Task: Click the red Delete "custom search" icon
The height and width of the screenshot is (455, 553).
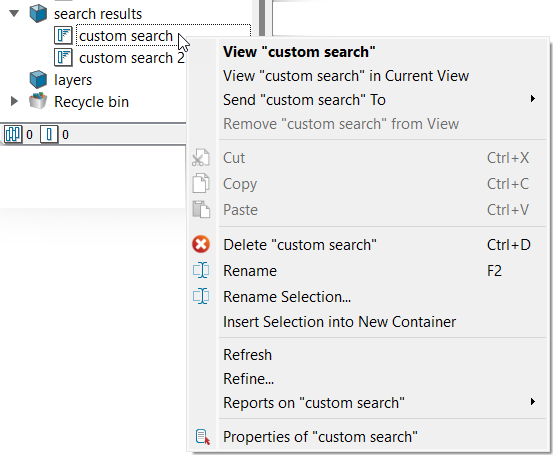Action: pyautogui.click(x=201, y=244)
